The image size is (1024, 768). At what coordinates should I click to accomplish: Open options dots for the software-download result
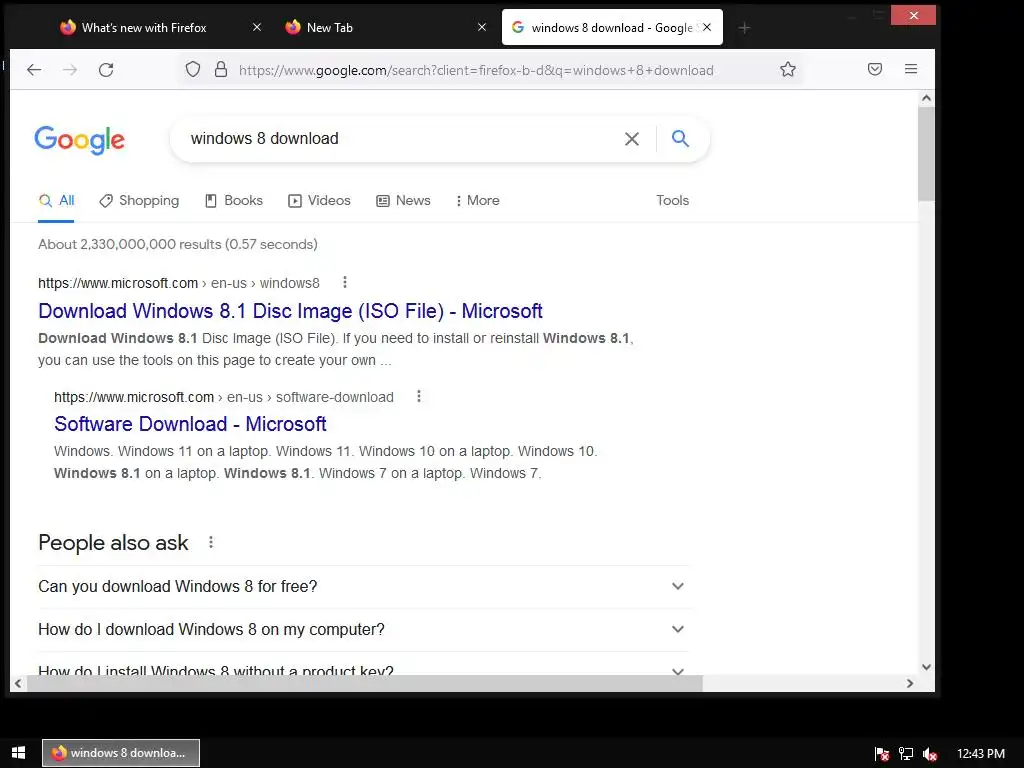[x=419, y=396]
